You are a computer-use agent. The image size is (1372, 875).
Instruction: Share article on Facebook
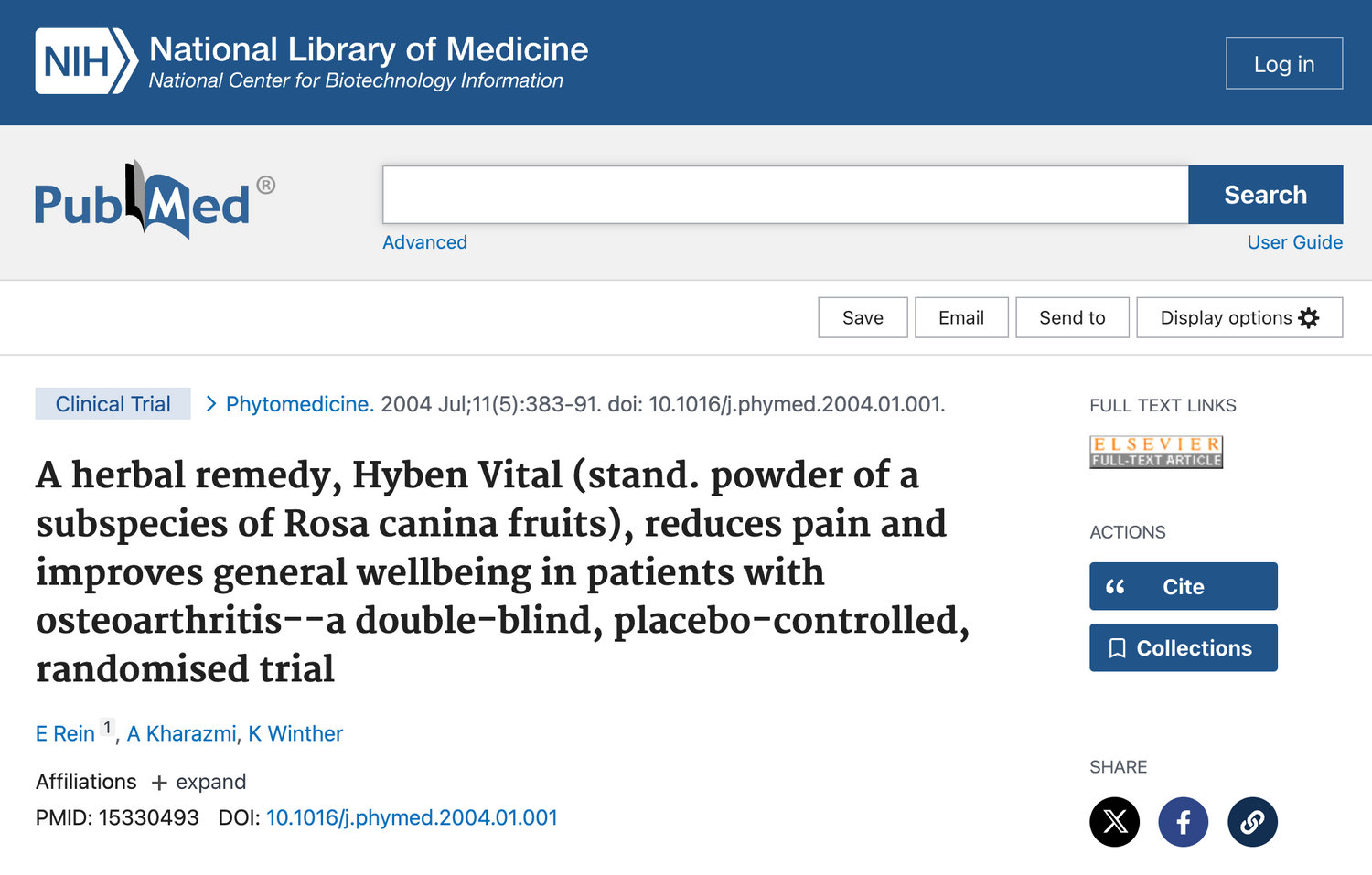(1183, 822)
